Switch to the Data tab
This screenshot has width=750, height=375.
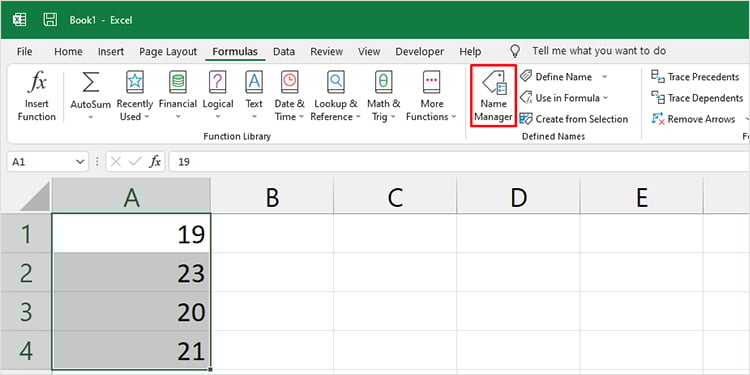tap(284, 52)
